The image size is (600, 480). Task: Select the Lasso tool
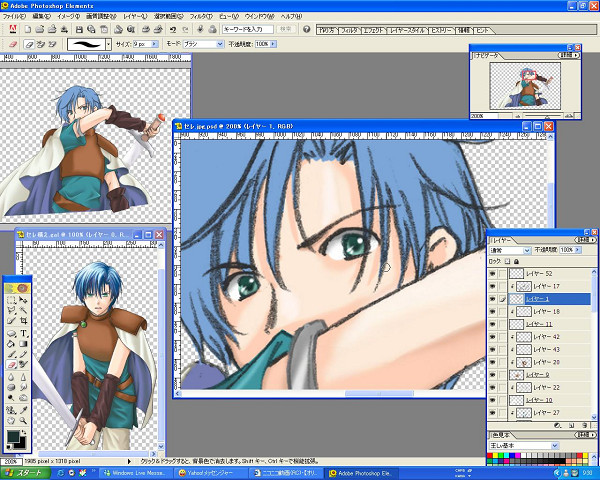(11, 310)
